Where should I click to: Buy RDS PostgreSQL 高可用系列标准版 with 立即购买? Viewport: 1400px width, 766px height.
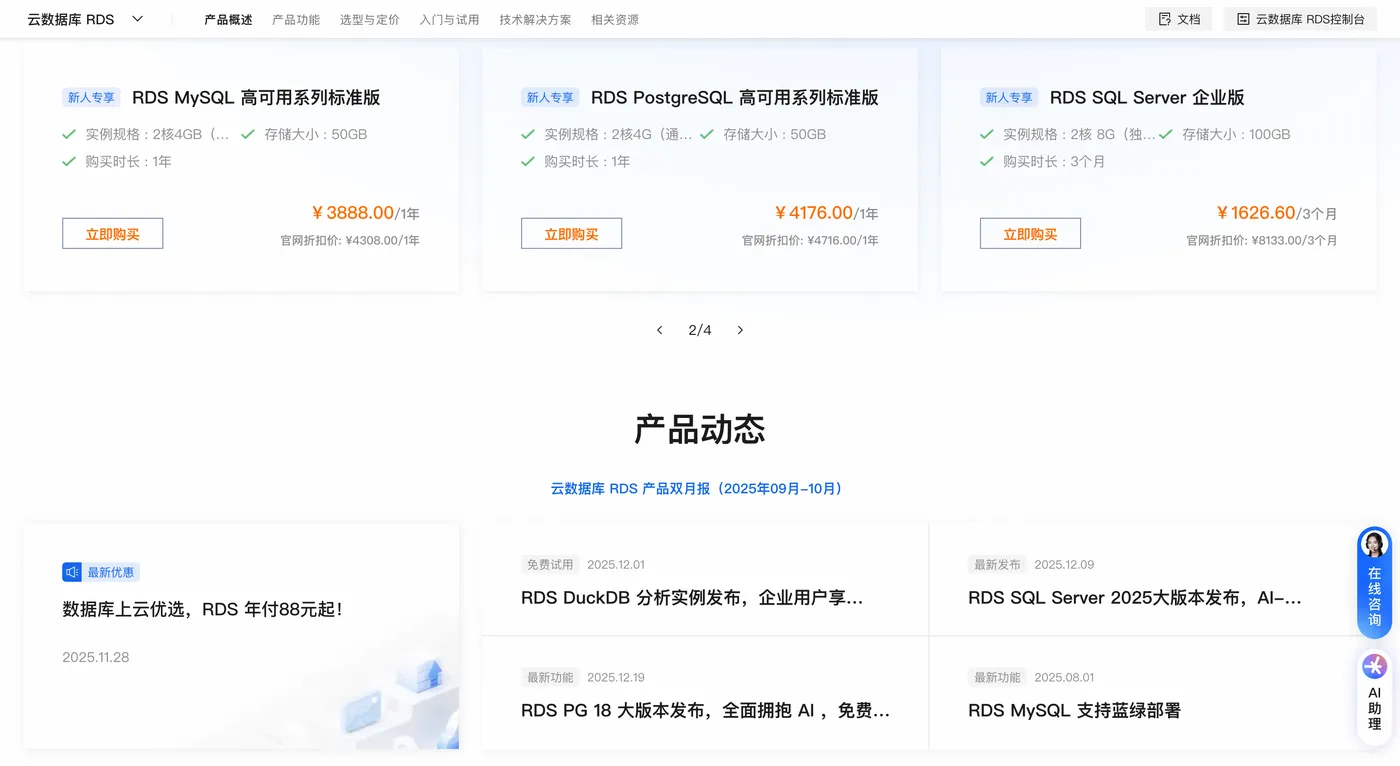571,234
